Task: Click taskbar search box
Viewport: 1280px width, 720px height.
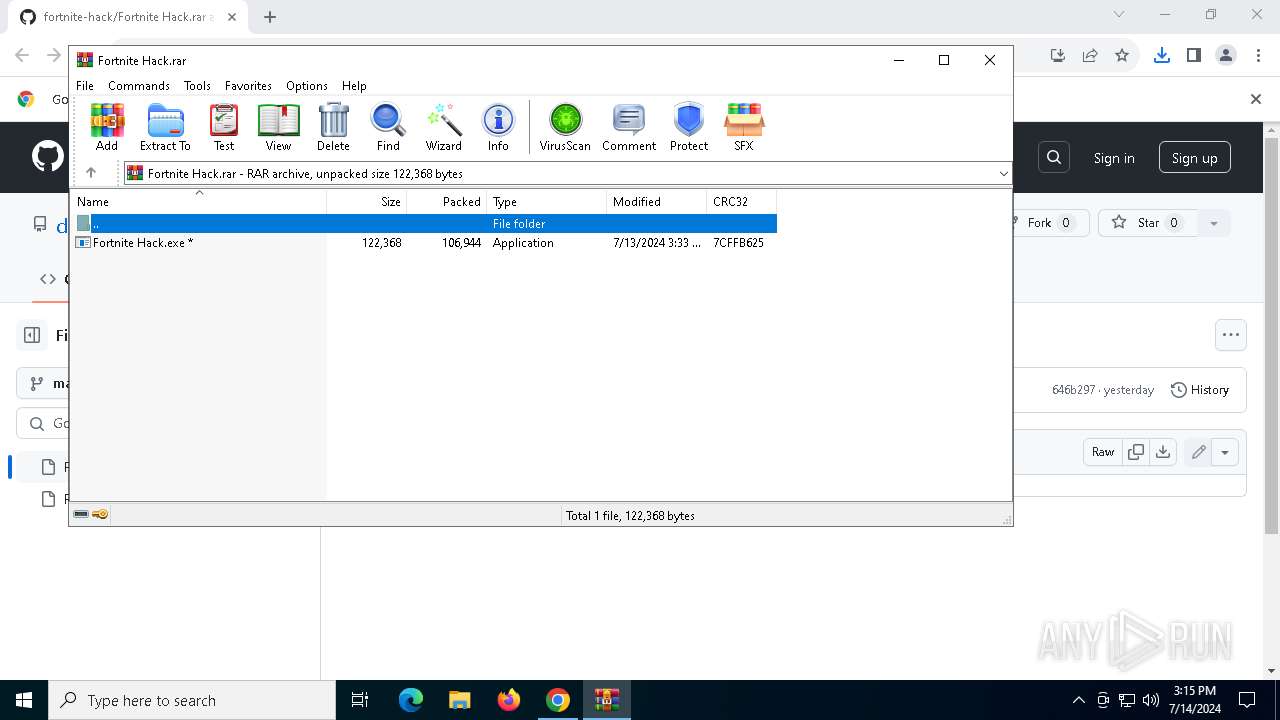Action: coord(192,700)
